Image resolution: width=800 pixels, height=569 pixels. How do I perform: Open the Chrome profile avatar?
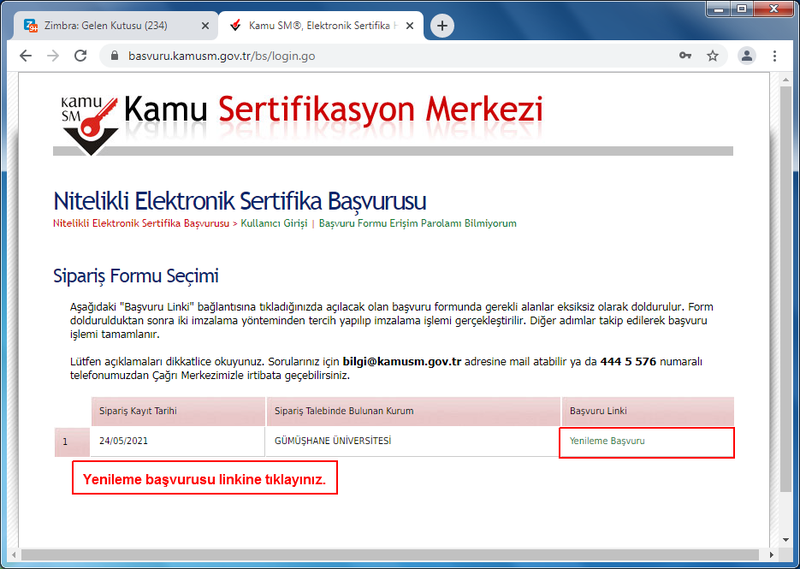point(746,56)
